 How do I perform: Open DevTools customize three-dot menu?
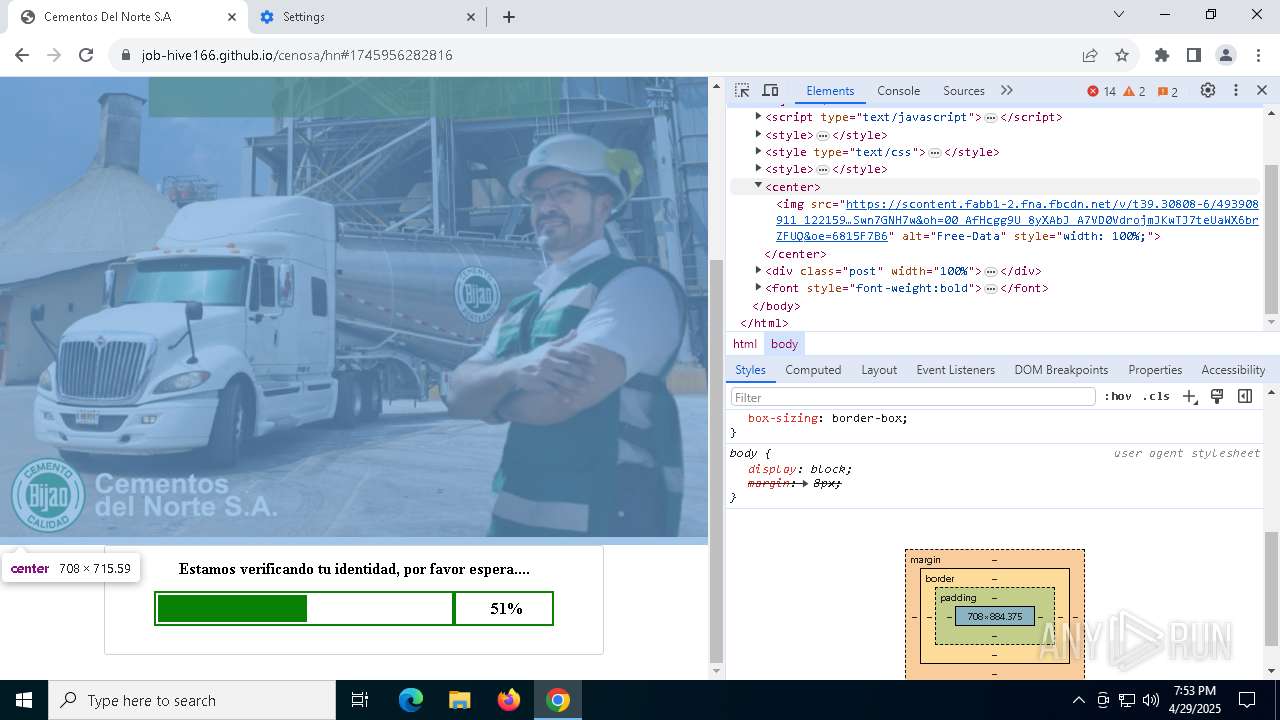pos(1236,90)
